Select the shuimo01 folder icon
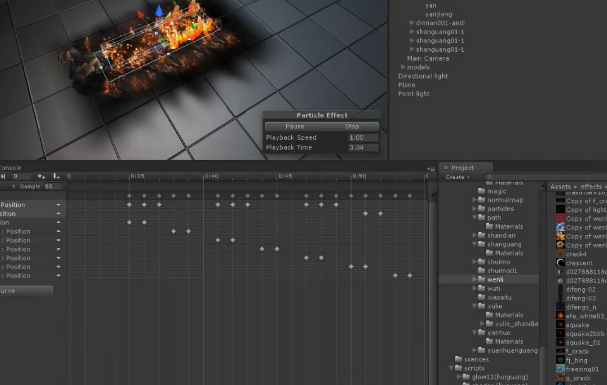 (482, 270)
